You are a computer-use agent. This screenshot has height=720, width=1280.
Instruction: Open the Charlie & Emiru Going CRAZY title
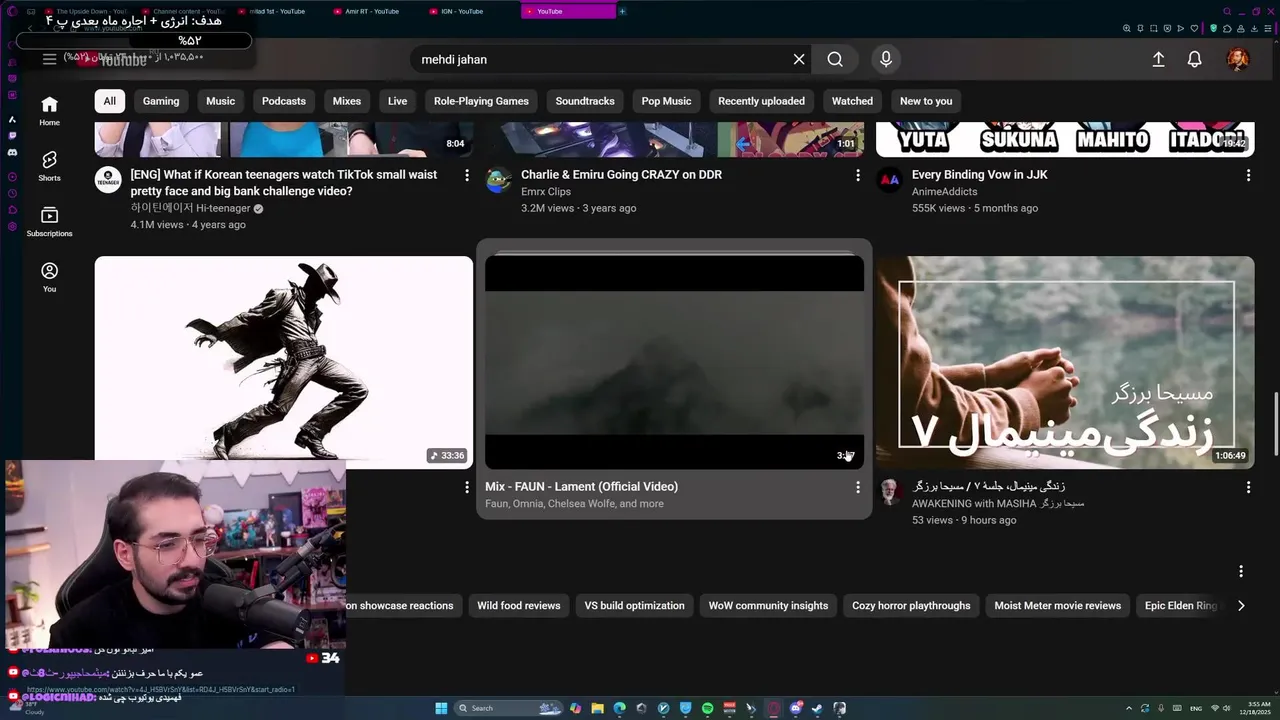621,174
